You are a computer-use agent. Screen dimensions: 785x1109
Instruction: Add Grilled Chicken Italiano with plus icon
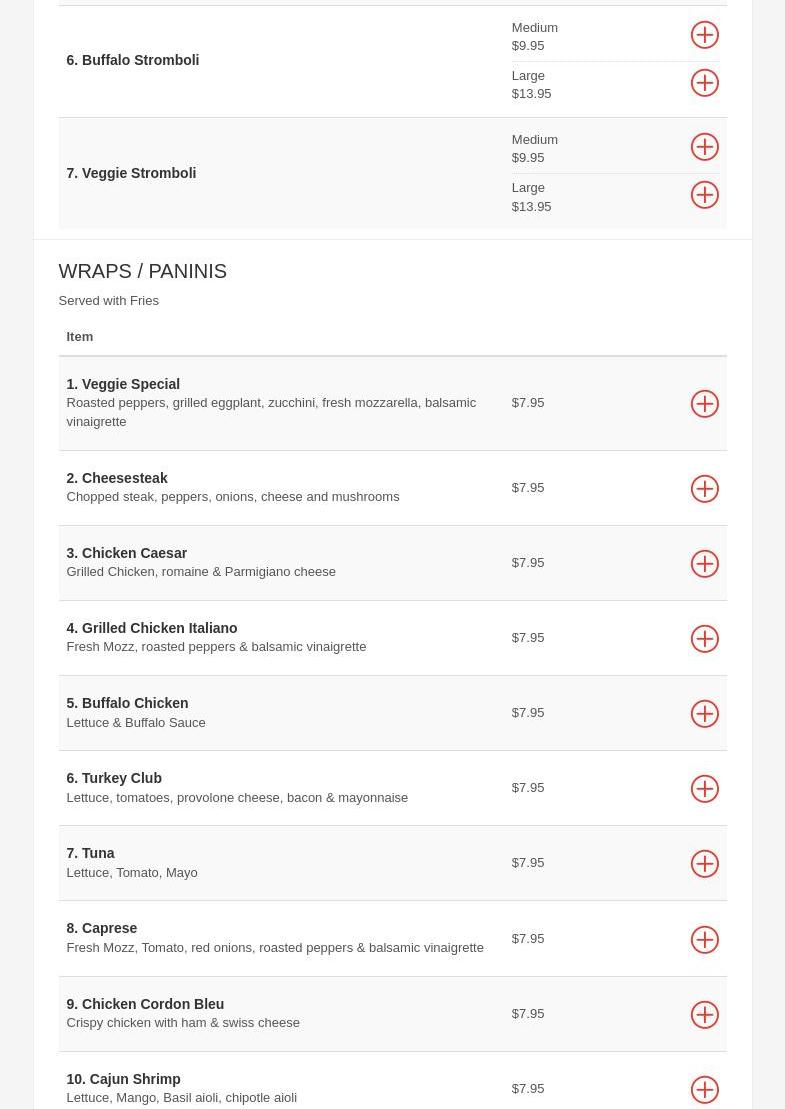pyautogui.click(x=704, y=639)
